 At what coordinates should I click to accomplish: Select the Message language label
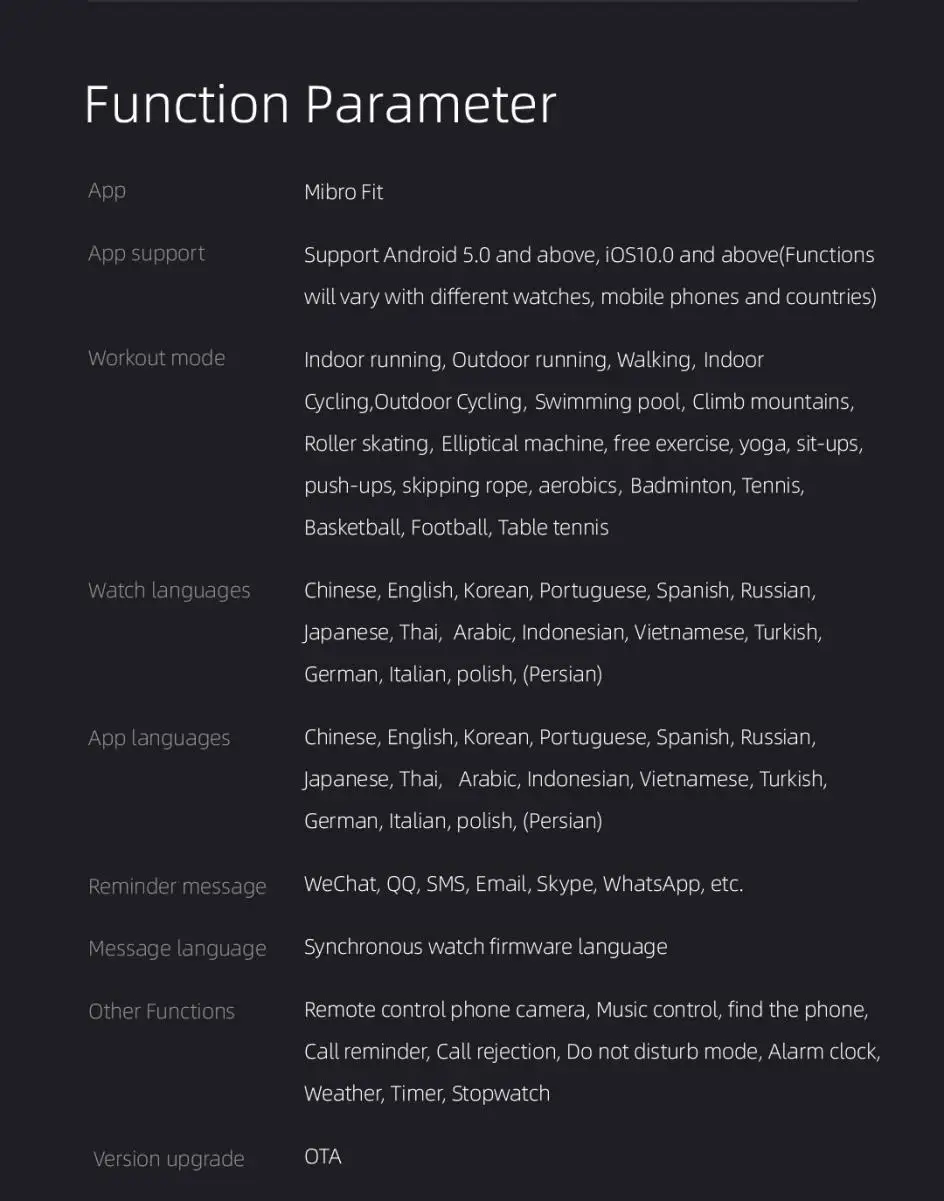[177, 948]
